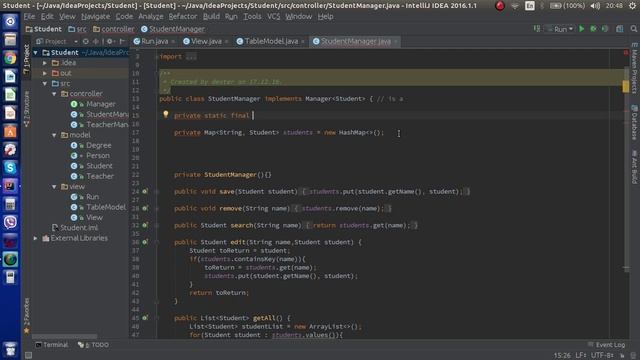Screen dimensions: 640x360
Task: Toggle the Maven Projects side panel
Action: (635, 67)
